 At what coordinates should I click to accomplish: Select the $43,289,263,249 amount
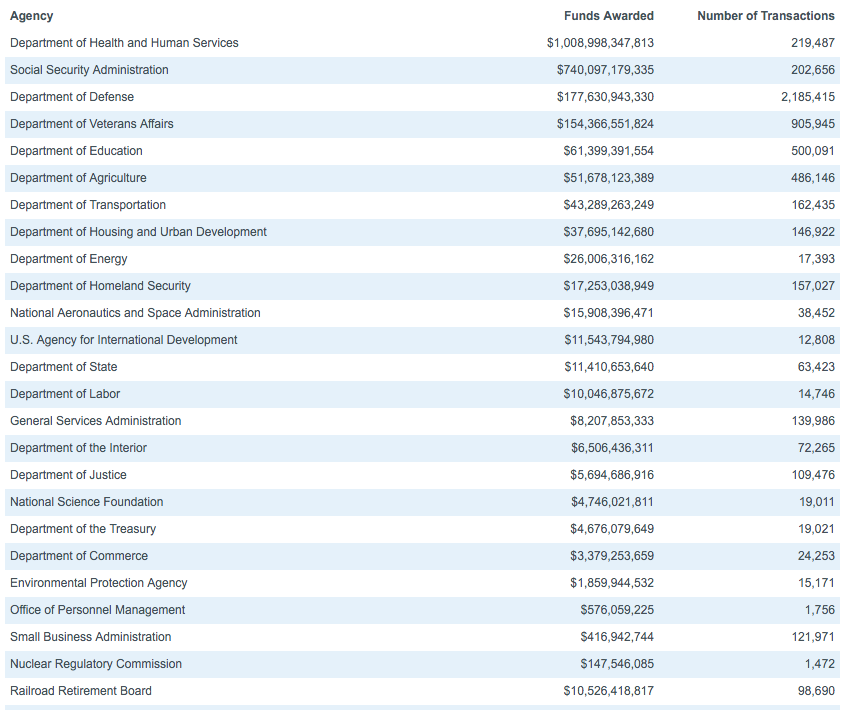tap(608, 205)
